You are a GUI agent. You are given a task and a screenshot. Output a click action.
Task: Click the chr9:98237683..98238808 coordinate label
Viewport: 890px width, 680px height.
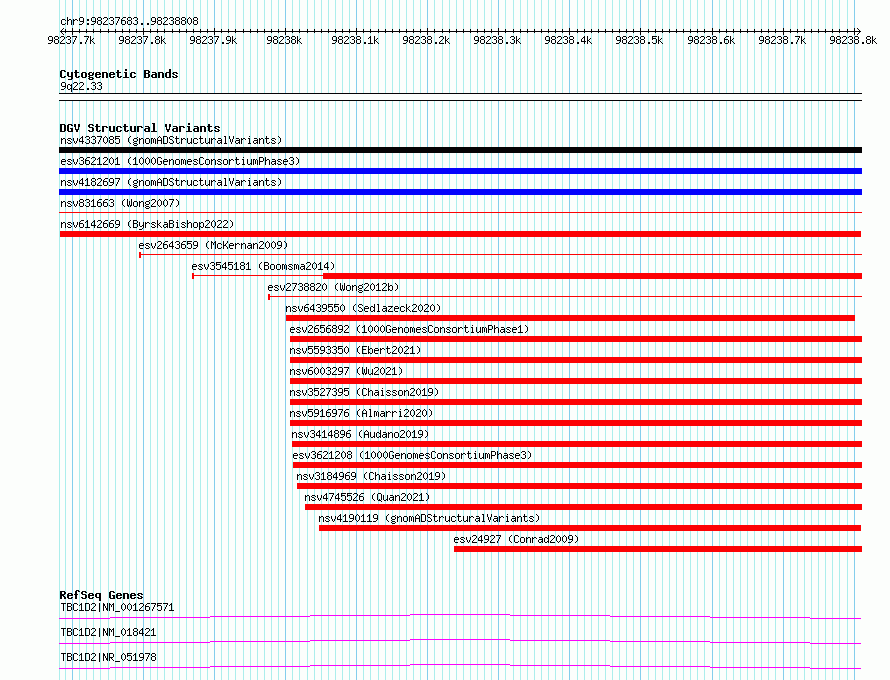pos(129,21)
